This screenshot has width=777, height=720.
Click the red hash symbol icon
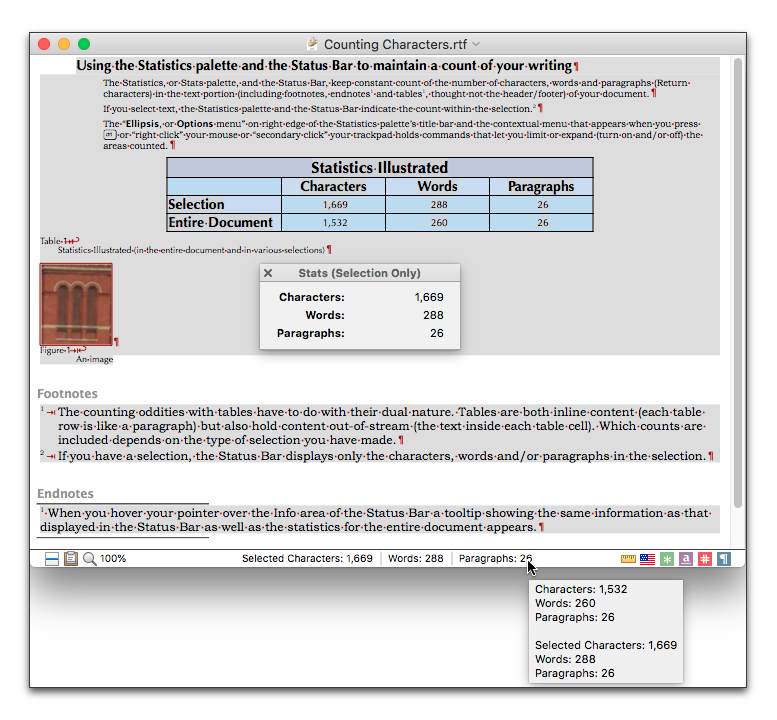(705, 559)
